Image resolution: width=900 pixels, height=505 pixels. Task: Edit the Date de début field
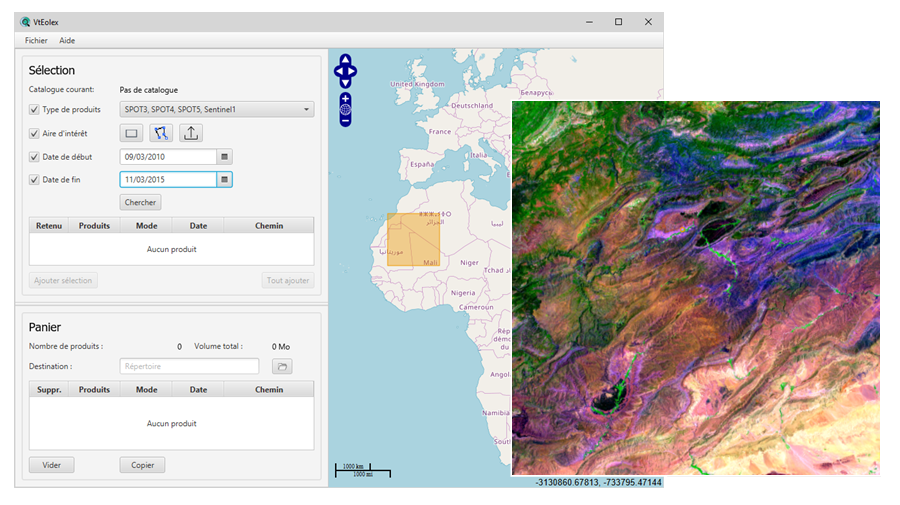coord(168,157)
